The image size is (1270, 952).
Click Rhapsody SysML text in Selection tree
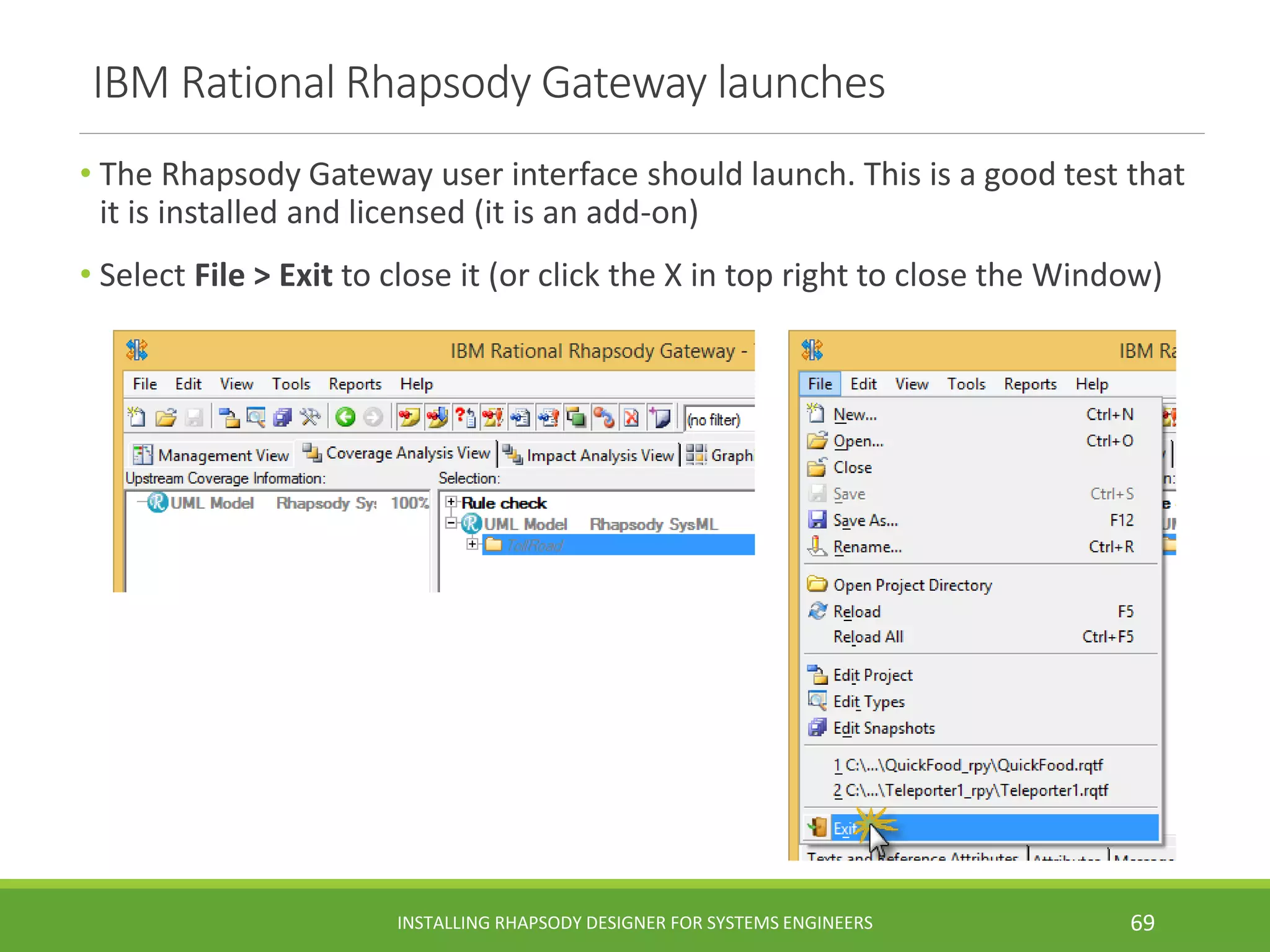pos(654,524)
